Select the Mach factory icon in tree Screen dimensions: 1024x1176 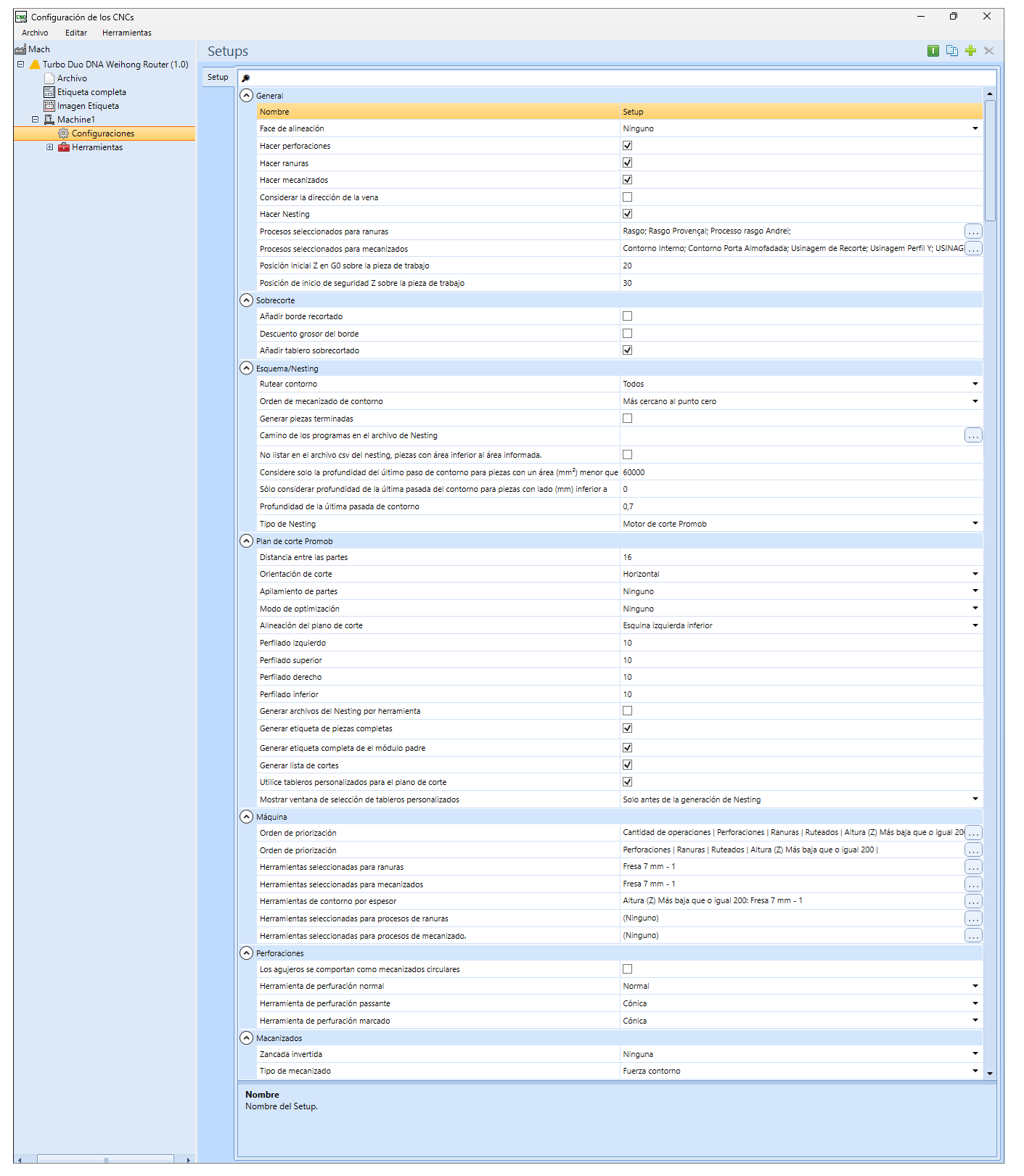pyautogui.click(x=20, y=49)
